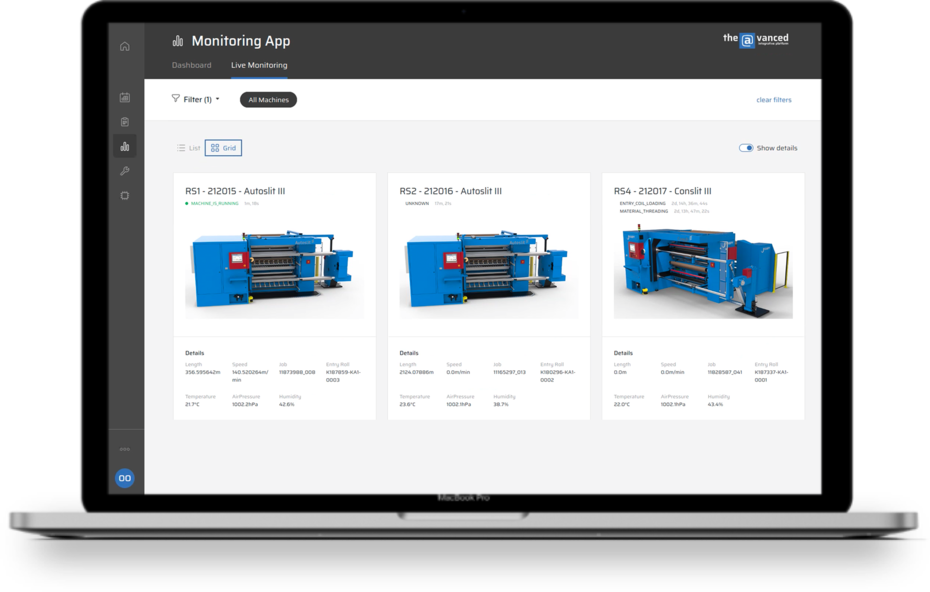Open the Home icon in the sidebar
Viewport: 930px width, 592px height.
[125, 46]
